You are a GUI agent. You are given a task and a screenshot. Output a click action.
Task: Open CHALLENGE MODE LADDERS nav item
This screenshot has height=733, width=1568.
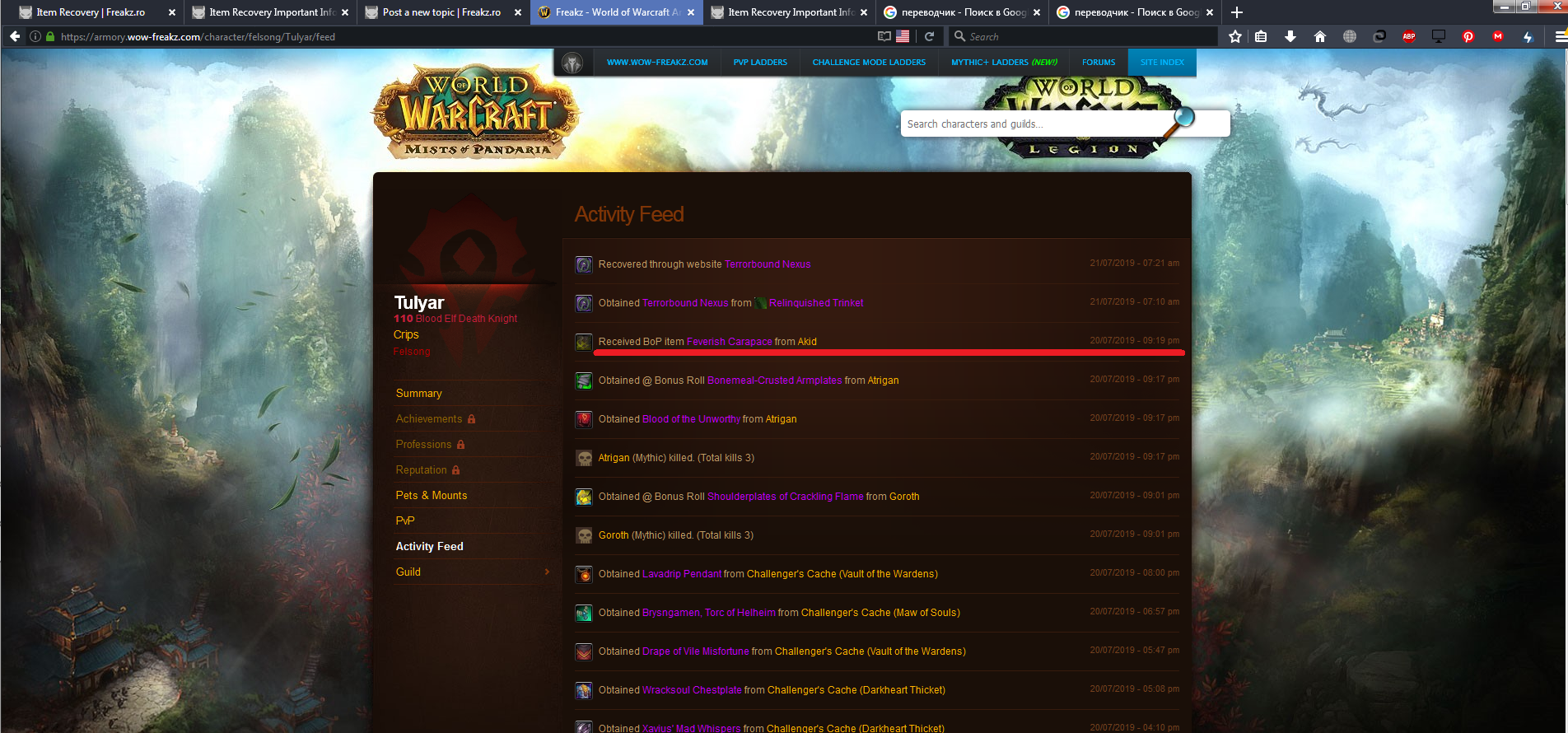click(869, 63)
